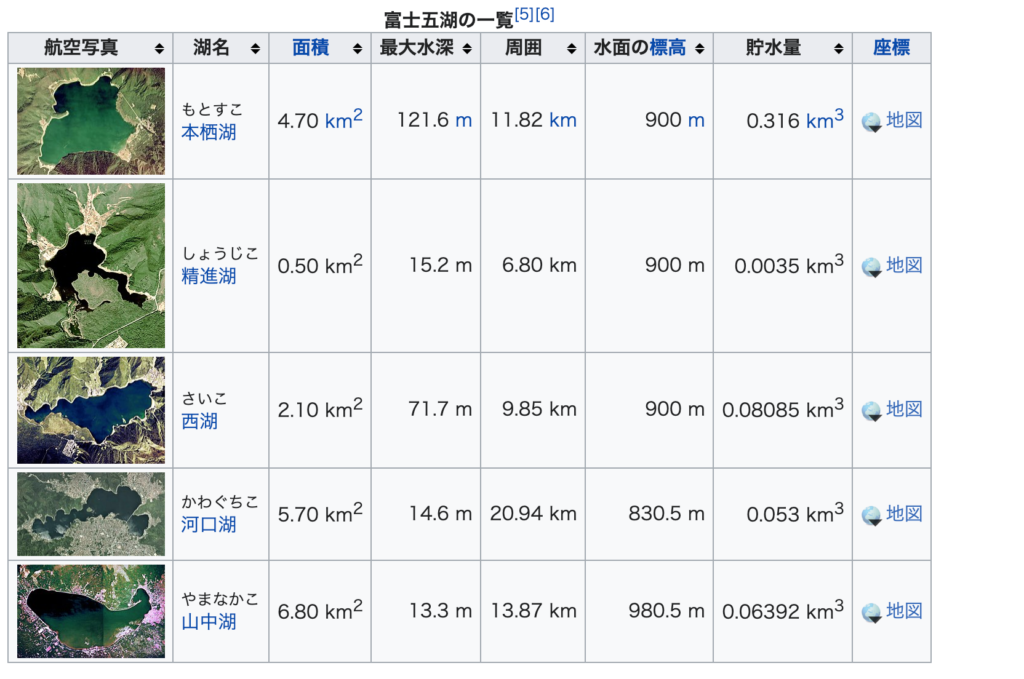Open the 河口湖 lake article link

209,524
